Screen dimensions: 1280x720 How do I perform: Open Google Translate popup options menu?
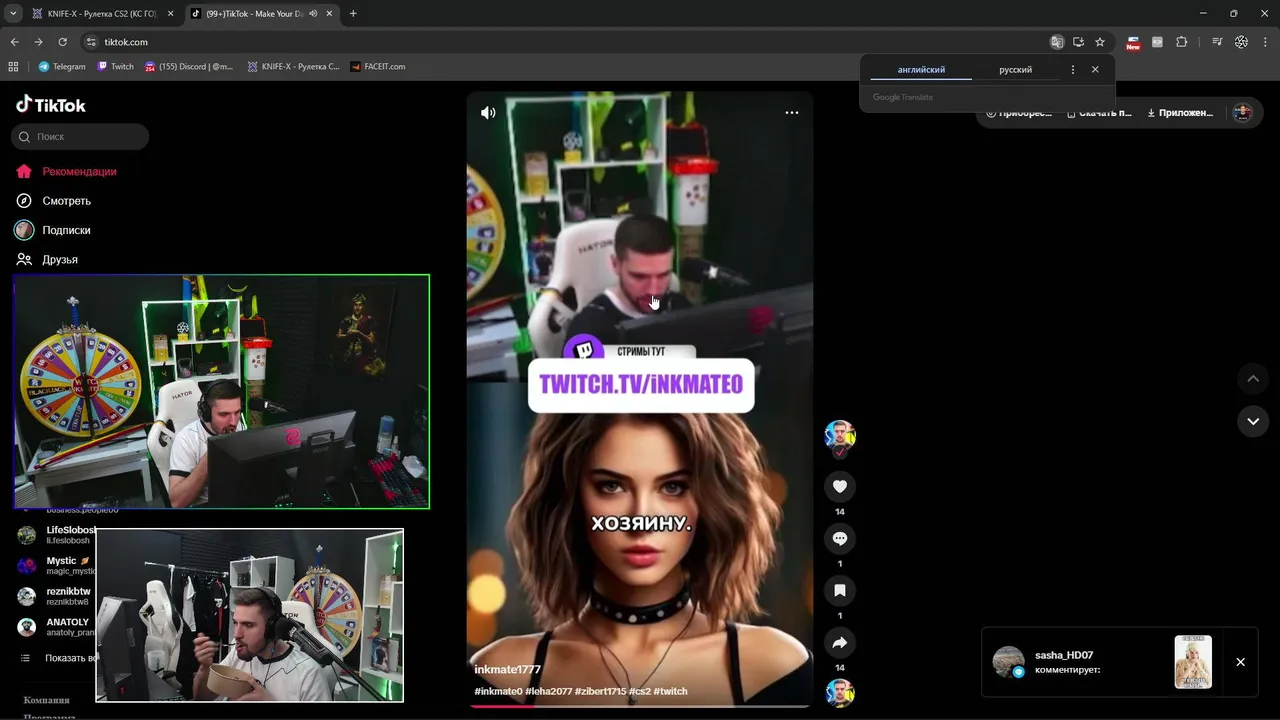tap(1073, 70)
